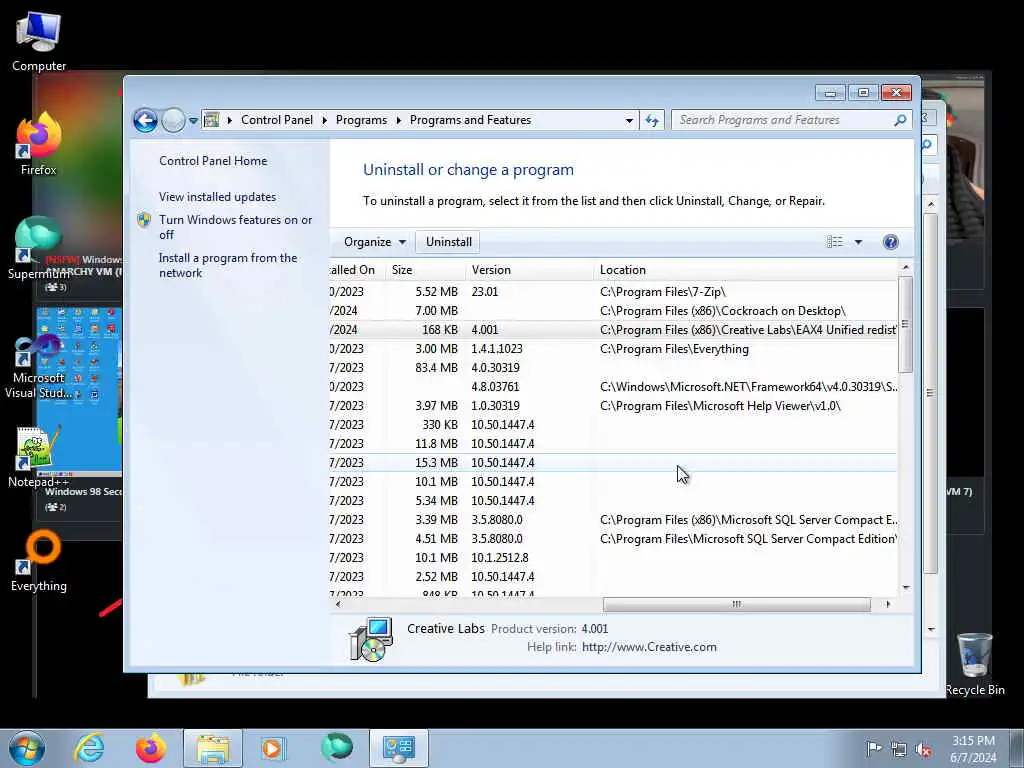1024x768 pixels.
Task: Expand the arrow after Control Panel breadcrumb
Action: 325,120
